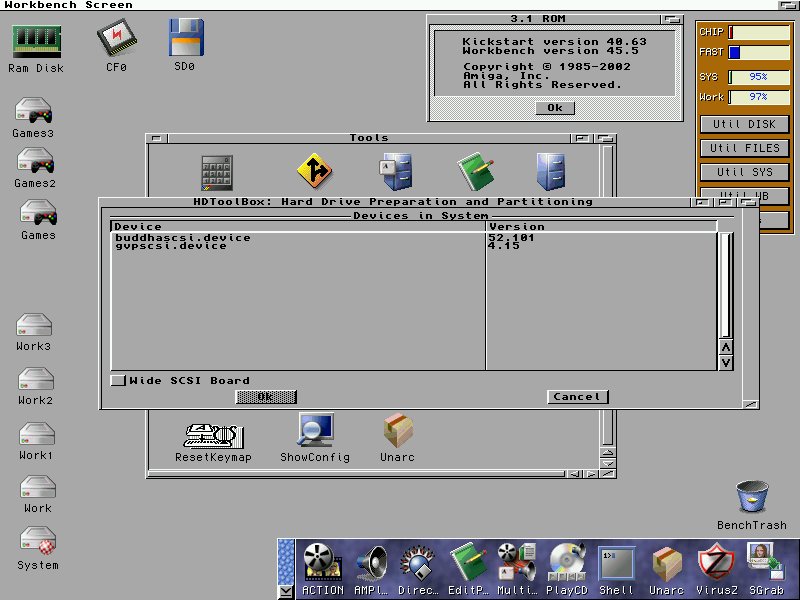
Task: Select the Unarc icon in Tools window
Action: point(398,430)
